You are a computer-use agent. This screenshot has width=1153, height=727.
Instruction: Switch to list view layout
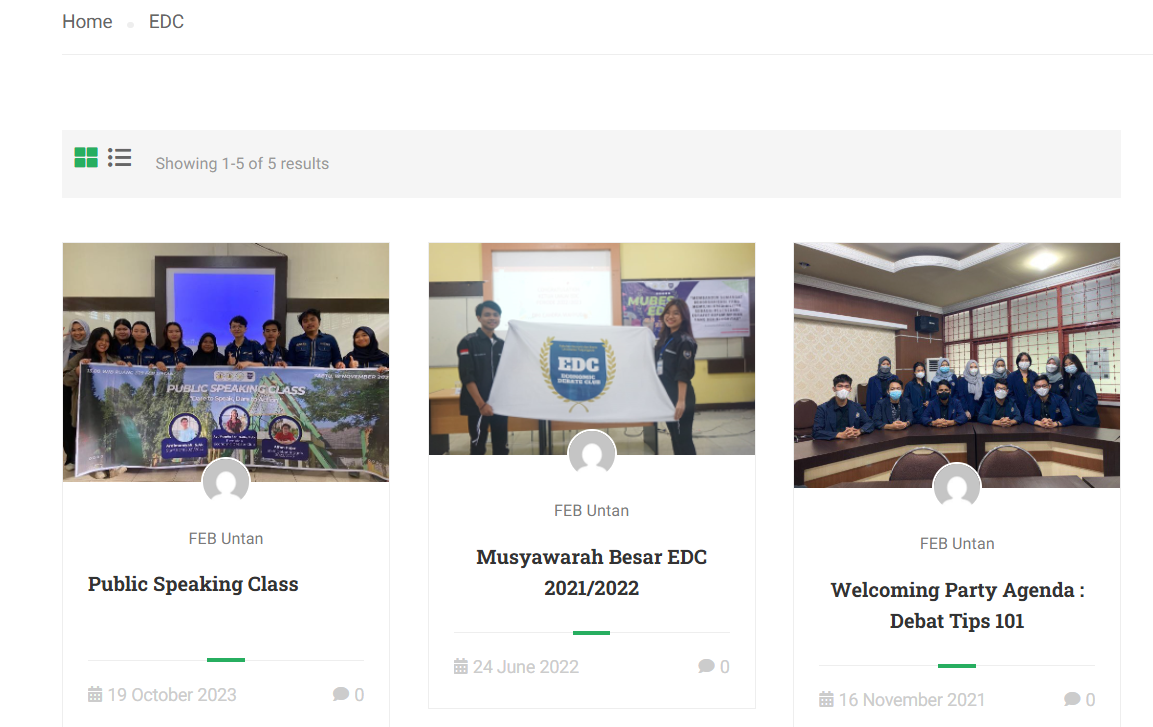(x=119, y=157)
